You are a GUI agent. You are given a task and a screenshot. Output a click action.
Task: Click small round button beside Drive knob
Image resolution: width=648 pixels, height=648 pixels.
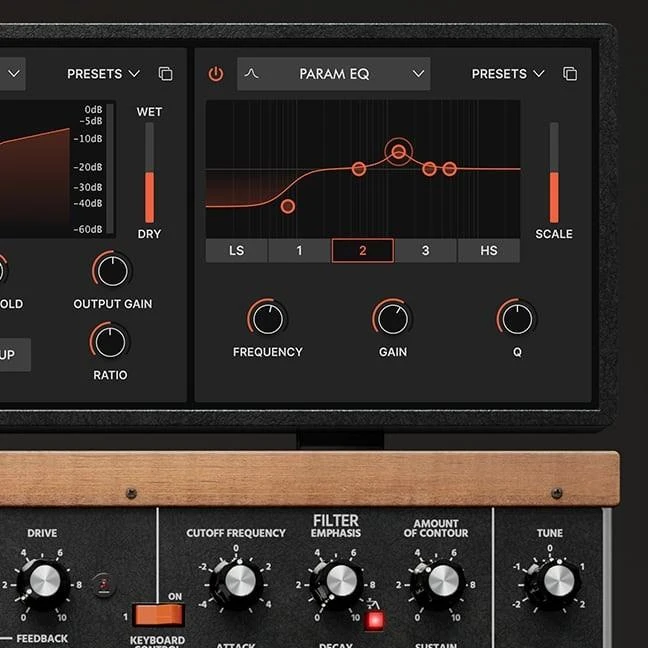pyautogui.click(x=103, y=585)
